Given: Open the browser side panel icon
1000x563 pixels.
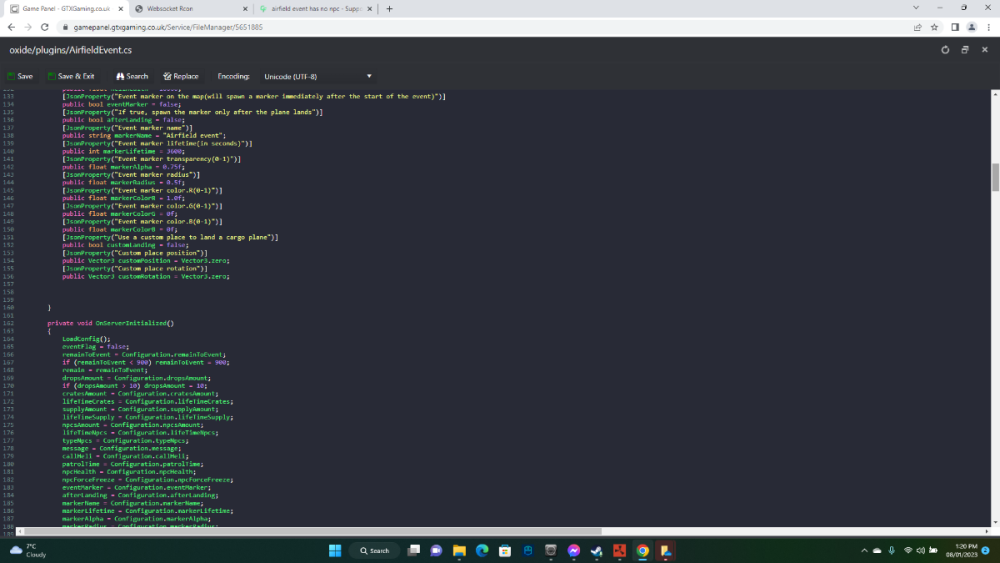Looking at the screenshot, I should tap(955, 27).
